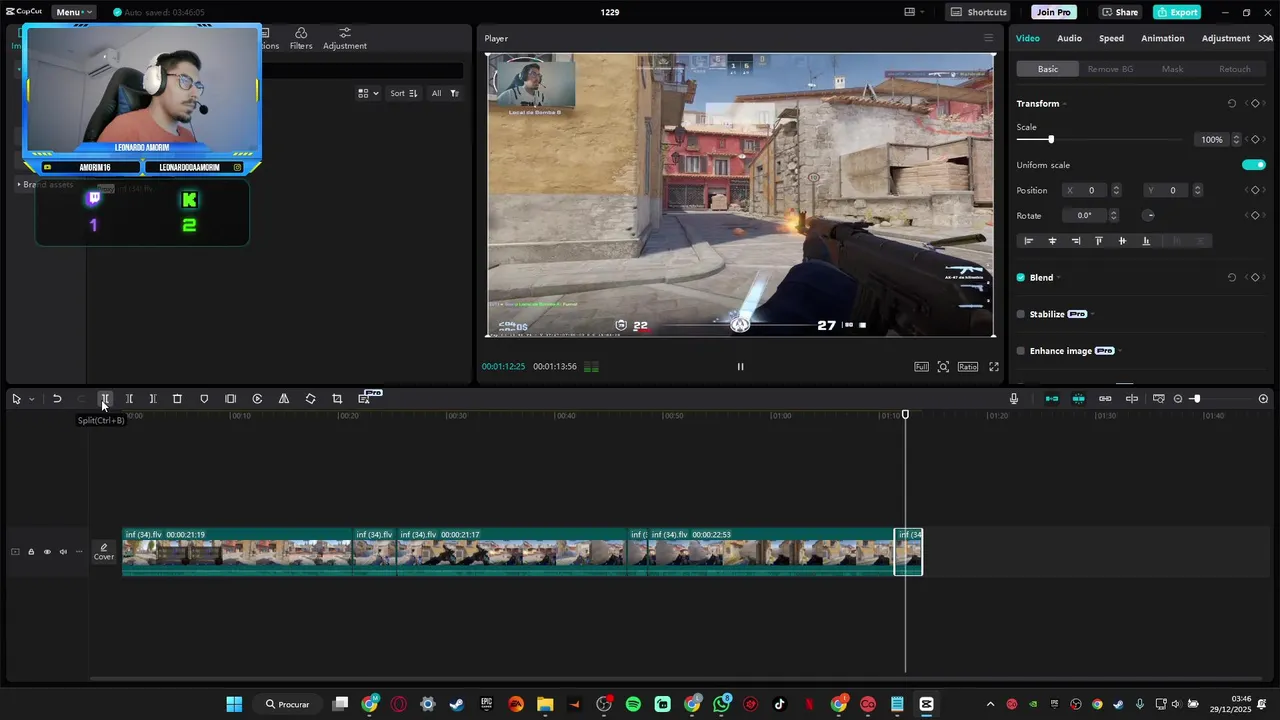Open the Filters panel icon

coord(301,39)
